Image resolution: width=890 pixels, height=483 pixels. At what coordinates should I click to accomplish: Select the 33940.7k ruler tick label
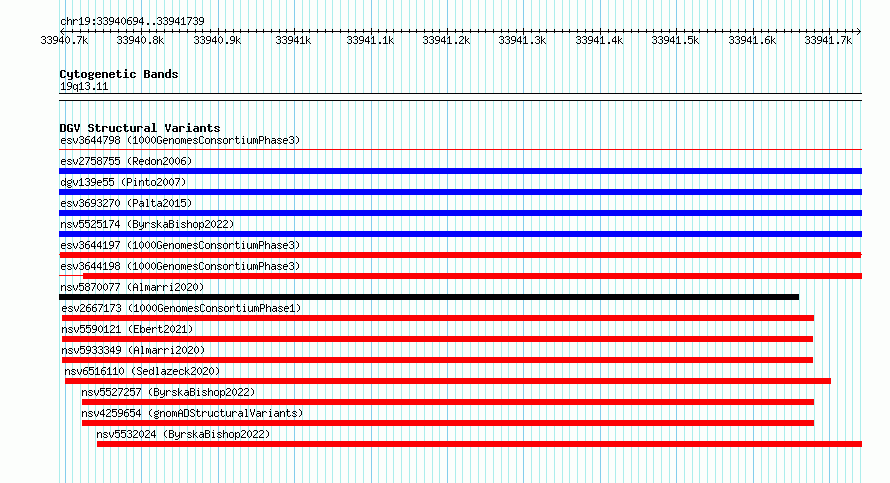coord(64,40)
